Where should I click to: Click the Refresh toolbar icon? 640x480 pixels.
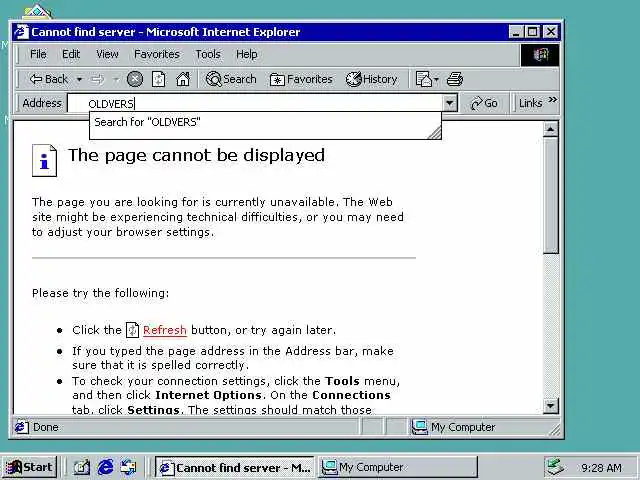(x=158, y=79)
